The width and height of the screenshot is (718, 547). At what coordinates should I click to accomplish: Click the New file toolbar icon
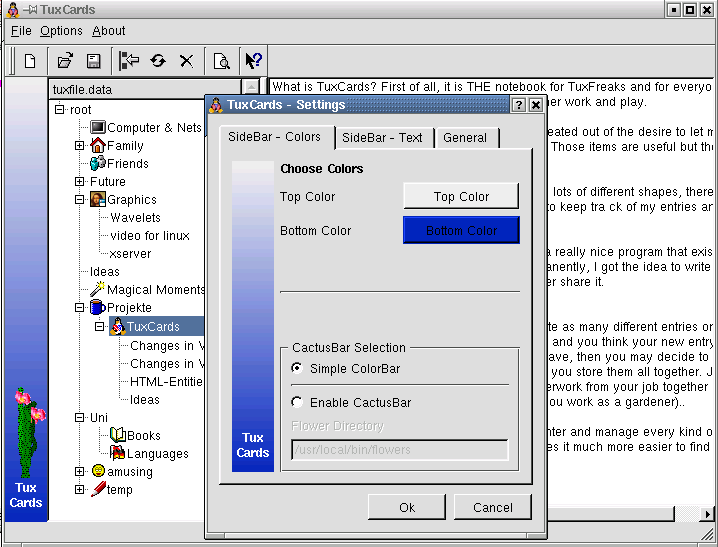pos(30,61)
